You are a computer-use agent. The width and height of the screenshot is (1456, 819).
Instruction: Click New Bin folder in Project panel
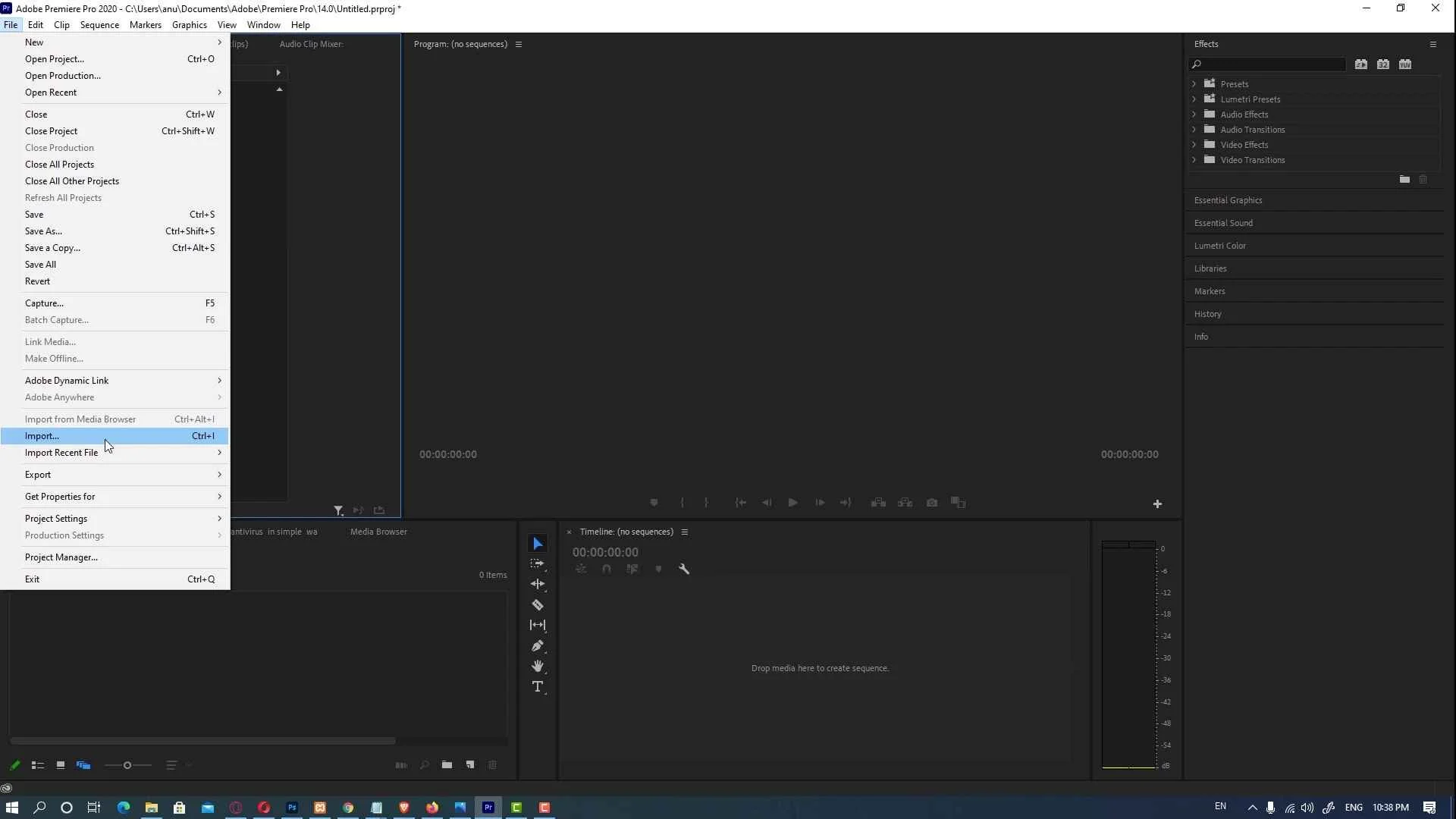pyautogui.click(x=447, y=765)
